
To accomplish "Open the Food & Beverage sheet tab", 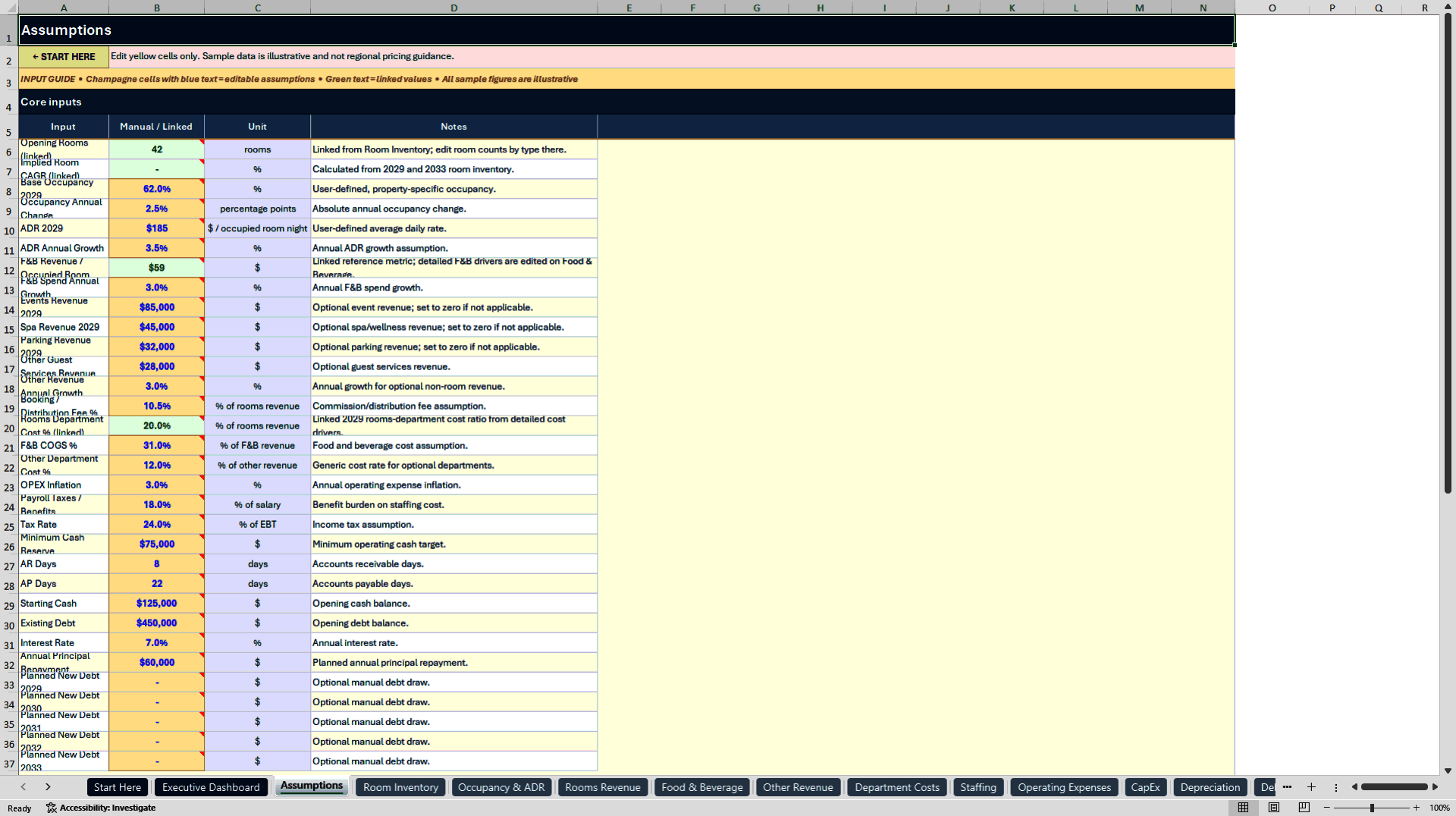I will coord(702,787).
